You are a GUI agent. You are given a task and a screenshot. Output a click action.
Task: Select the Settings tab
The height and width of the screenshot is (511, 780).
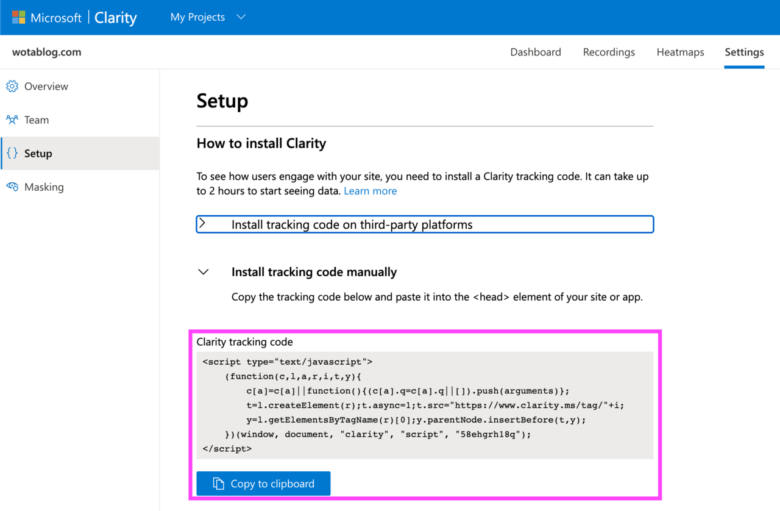(744, 52)
